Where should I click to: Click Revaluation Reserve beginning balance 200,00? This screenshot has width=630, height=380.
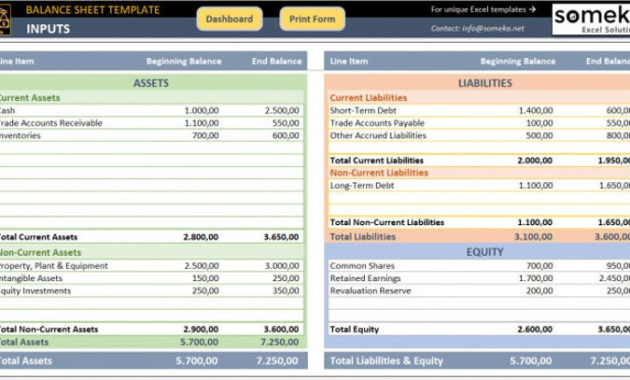(x=540, y=291)
